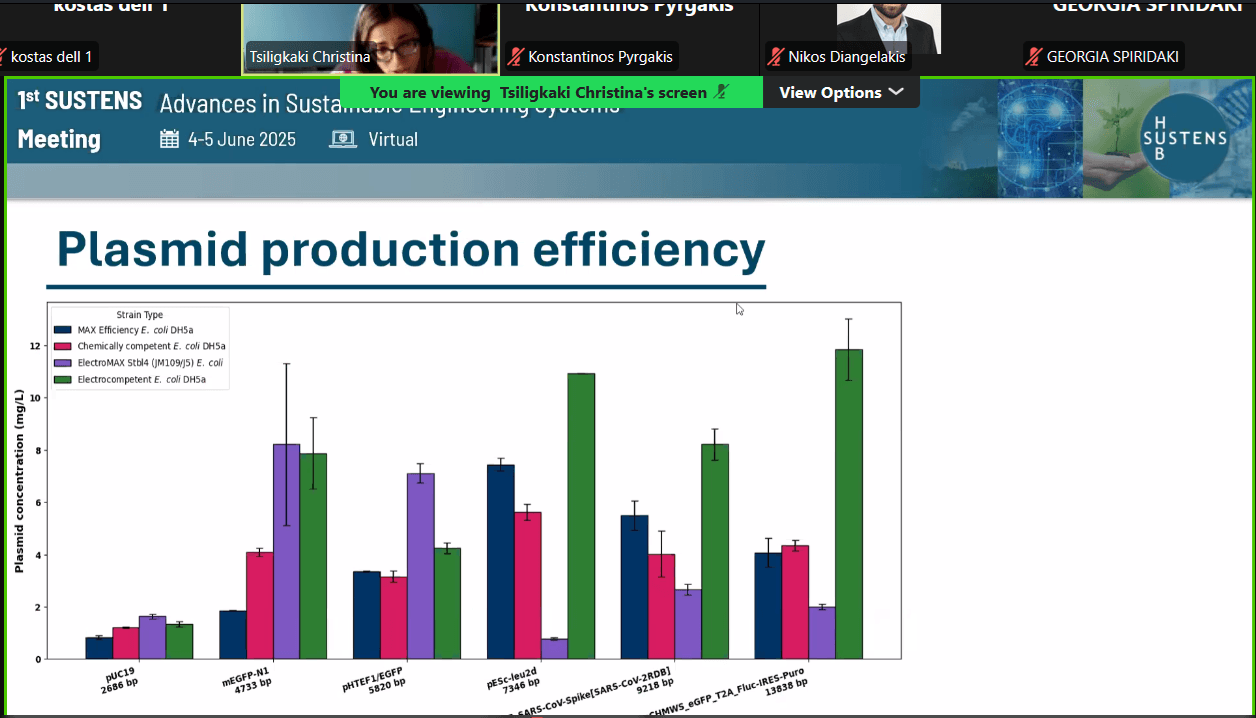The image size is (1256, 718).
Task: Click muted mic icon beside kostas dell 1
Action: (3, 57)
